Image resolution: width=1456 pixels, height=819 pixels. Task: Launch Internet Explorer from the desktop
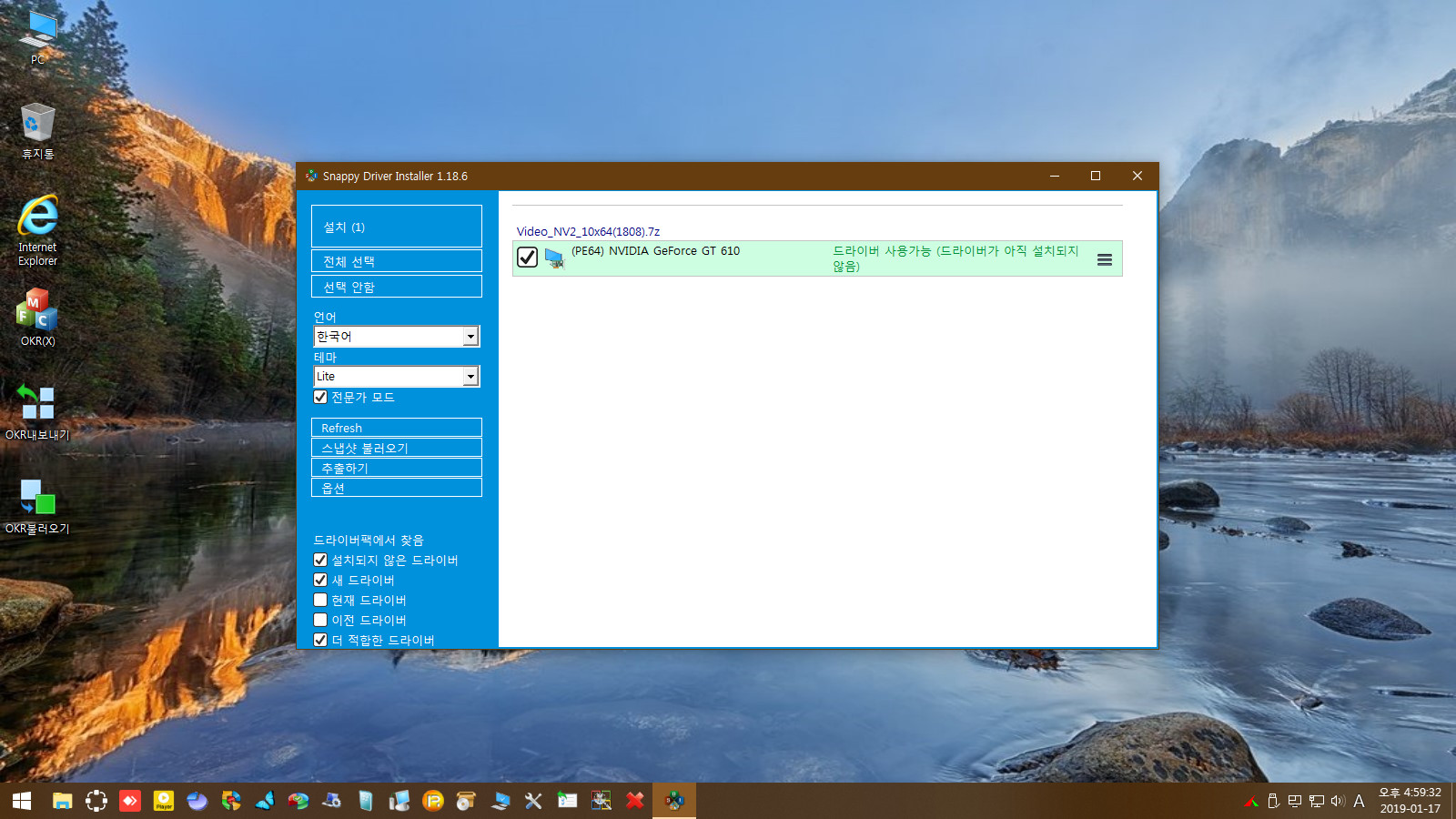coord(37,230)
